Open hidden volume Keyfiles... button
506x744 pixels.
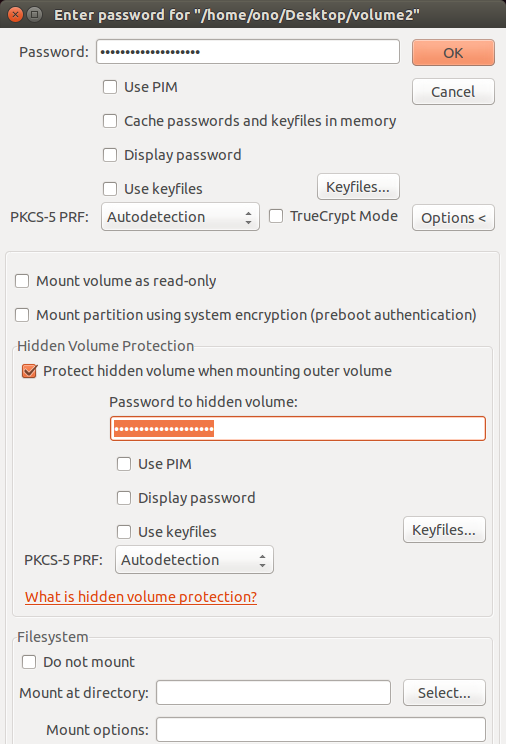[x=444, y=530]
